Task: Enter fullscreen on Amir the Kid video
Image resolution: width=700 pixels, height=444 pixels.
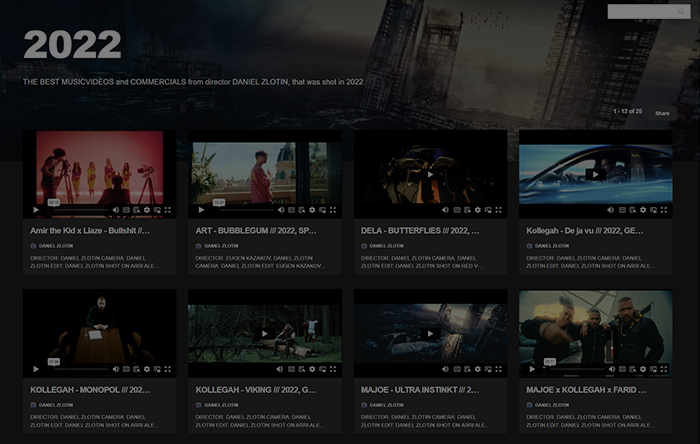Action: click(167, 210)
